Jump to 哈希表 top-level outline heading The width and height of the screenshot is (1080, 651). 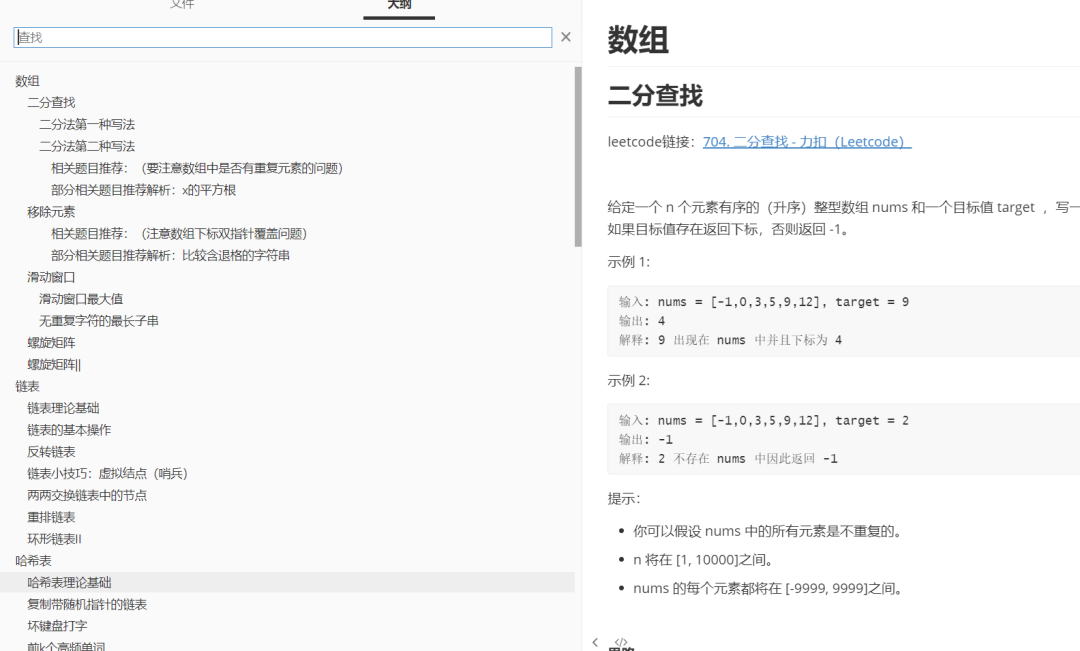pos(33,561)
